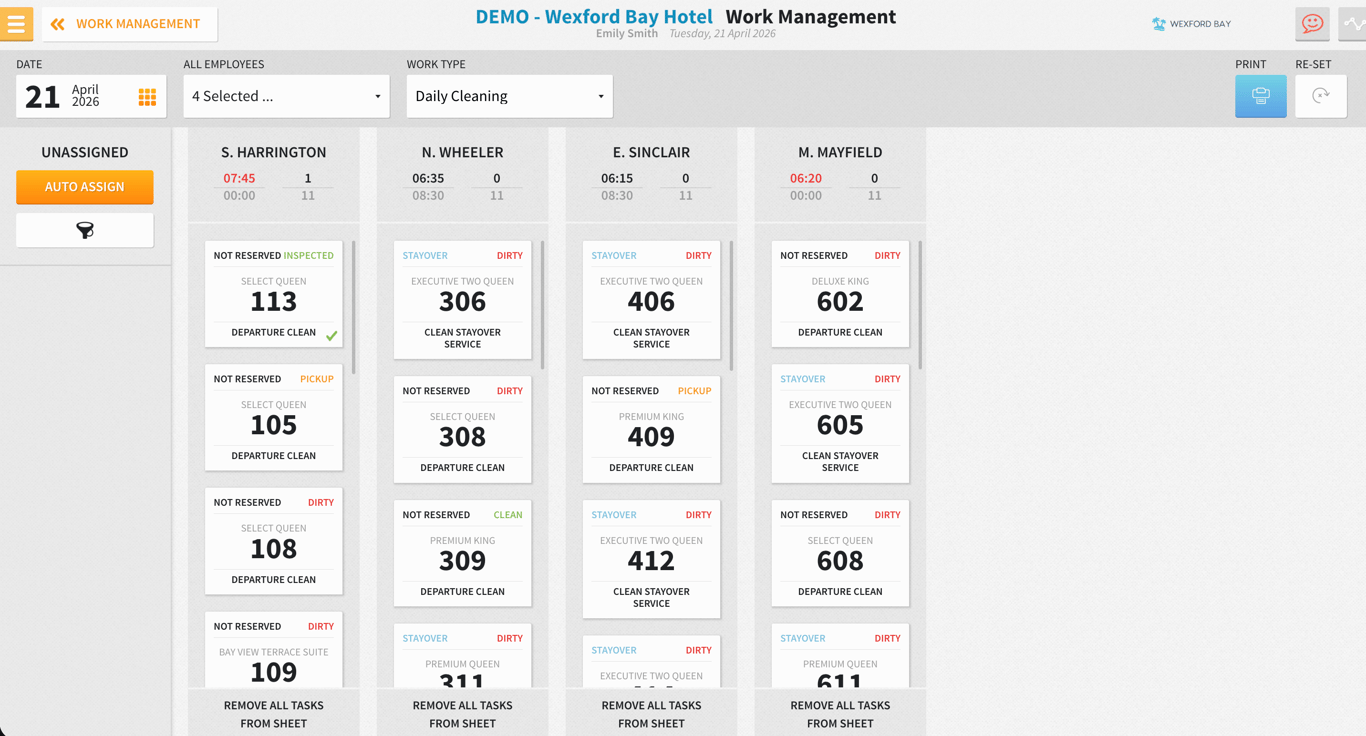The height and width of the screenshot is (736, 1366).
Task: Open the chat feedback smiley icon
Action: click(1312, 23)
